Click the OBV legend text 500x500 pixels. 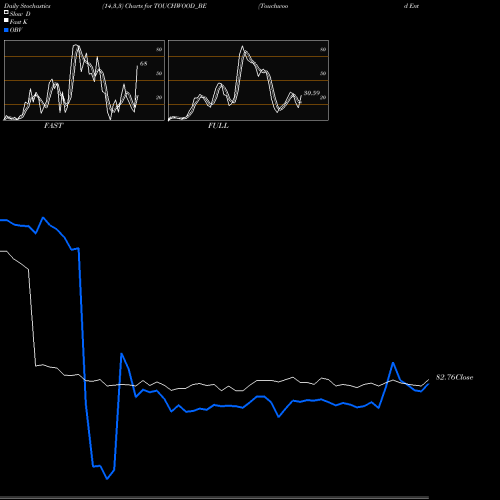[x=16, y=30]
